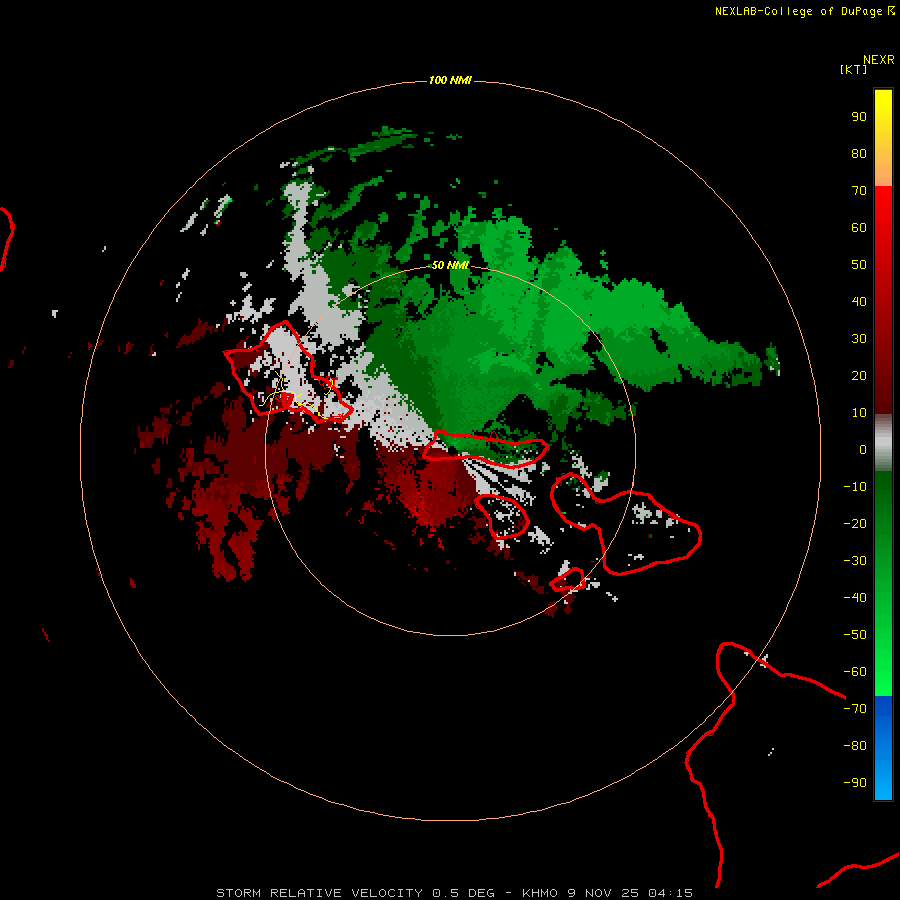Click the NEXR label above color bar
This screenshot has height=900, width=900.
coord(879,60)
